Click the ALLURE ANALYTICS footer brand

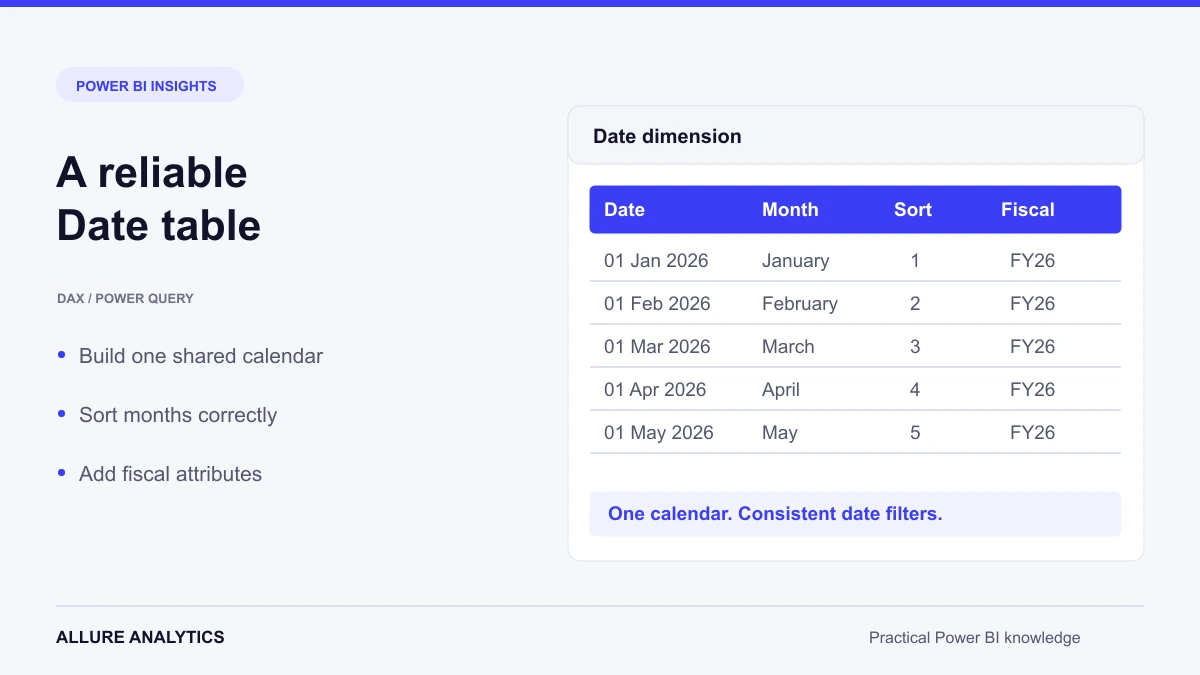[140, 637]
